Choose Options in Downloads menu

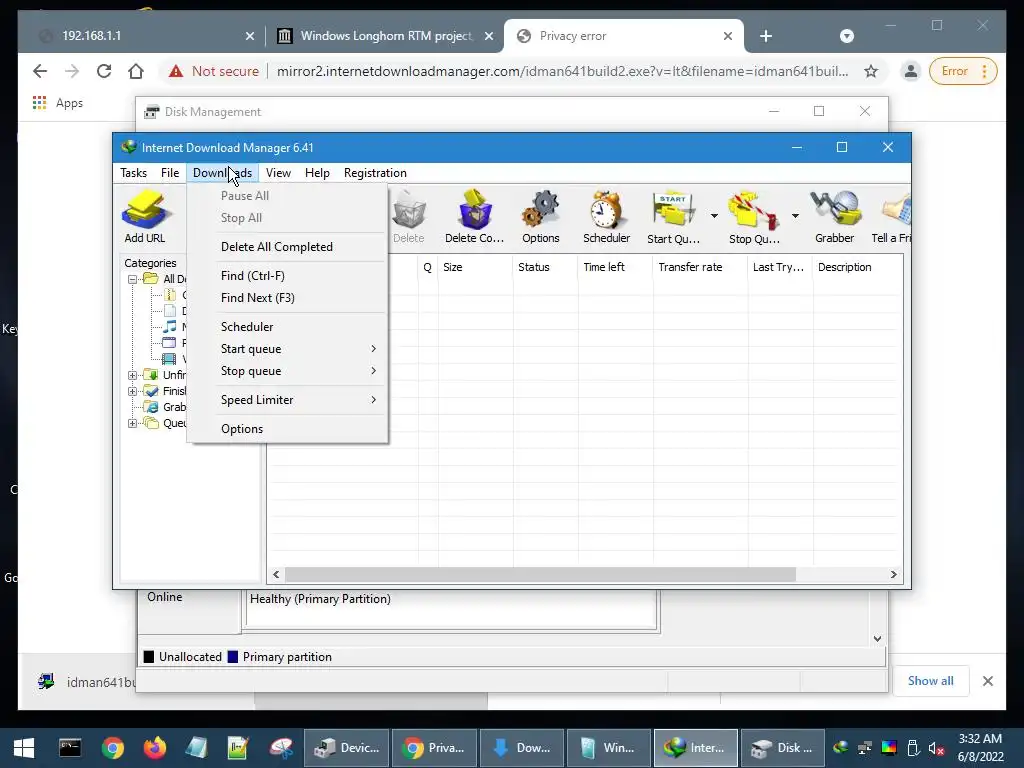pos(287,429)
